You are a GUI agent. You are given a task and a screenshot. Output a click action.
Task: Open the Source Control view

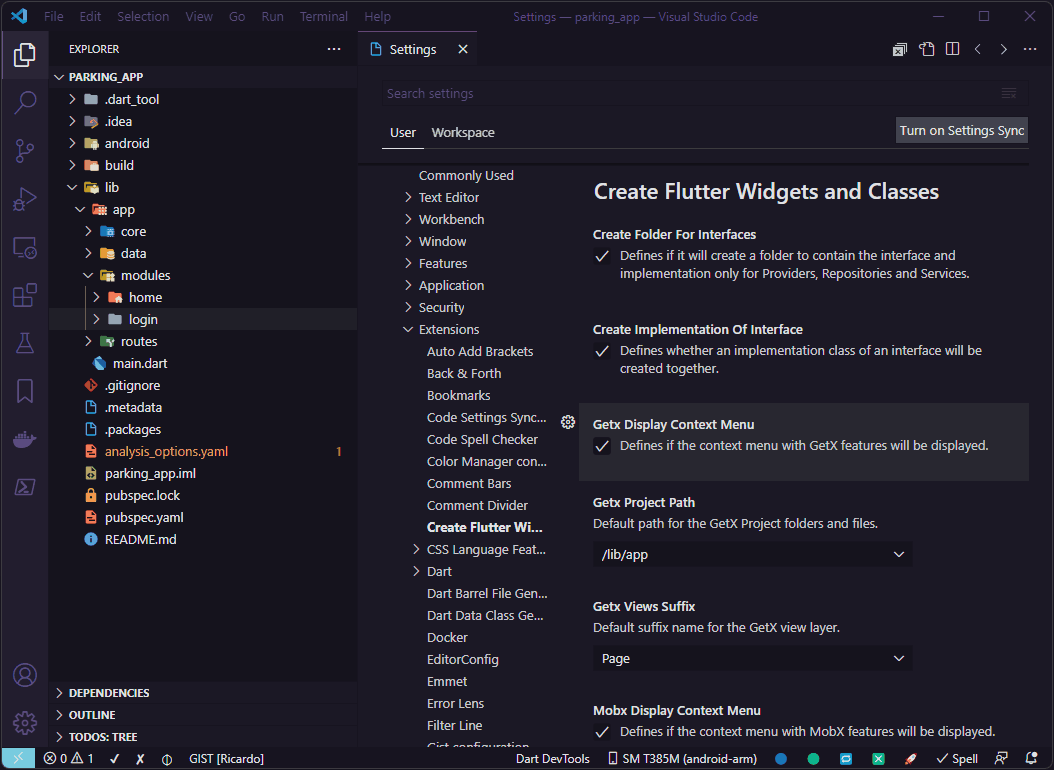pos(25,151)
